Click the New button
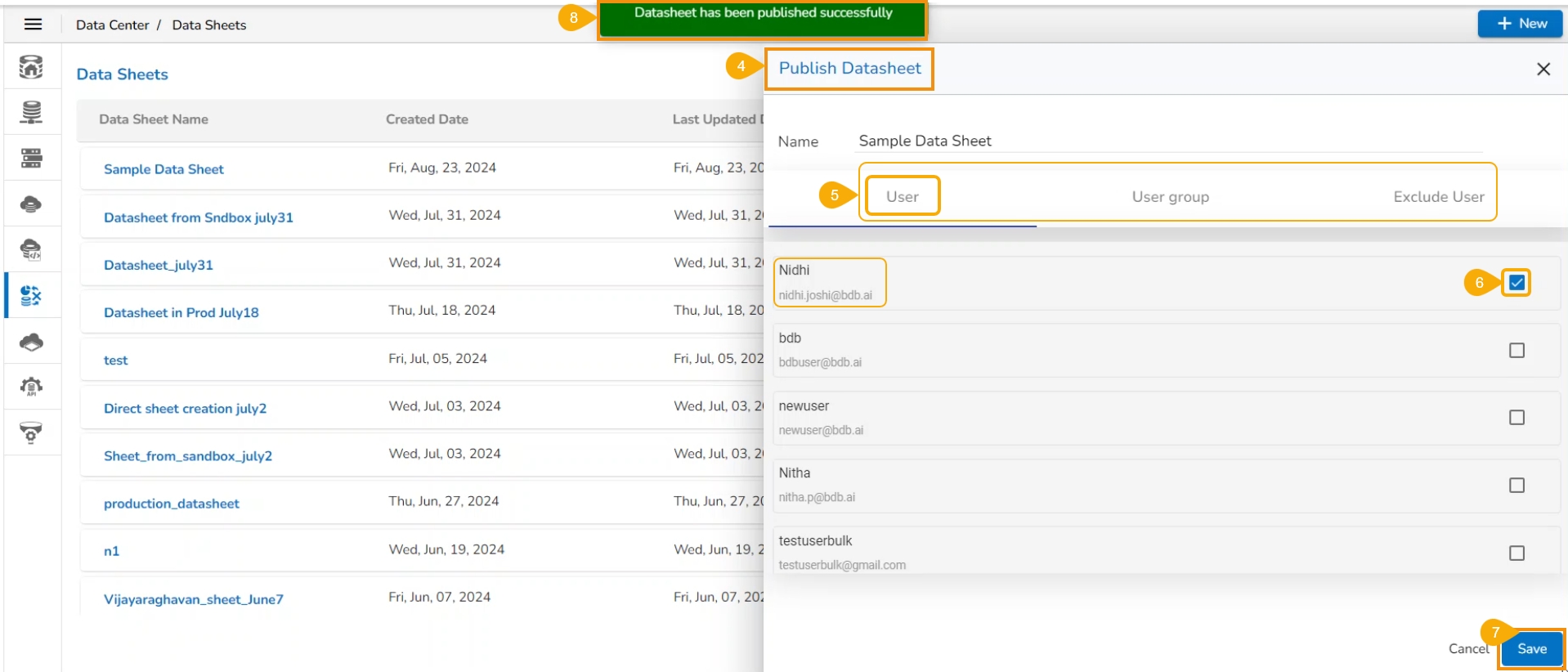1568x672 pixels. [1521, 24]
